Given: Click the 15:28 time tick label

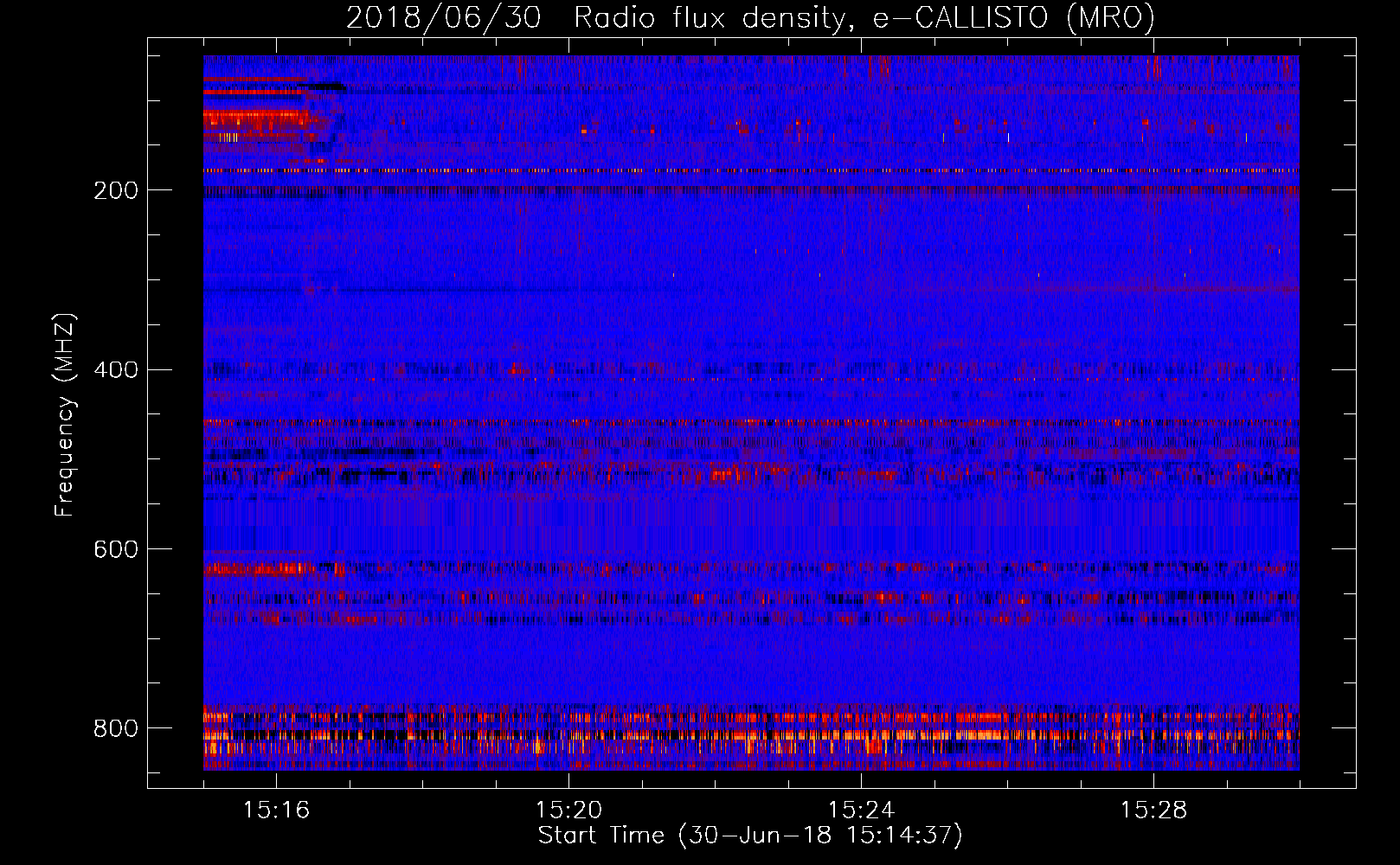Looking at the screenshot, I should [1153, 810].
